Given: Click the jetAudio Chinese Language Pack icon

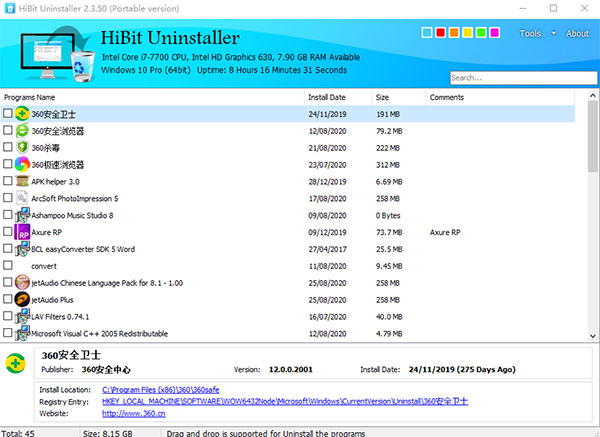Looking at the screenshot, I should pos(22,282).
